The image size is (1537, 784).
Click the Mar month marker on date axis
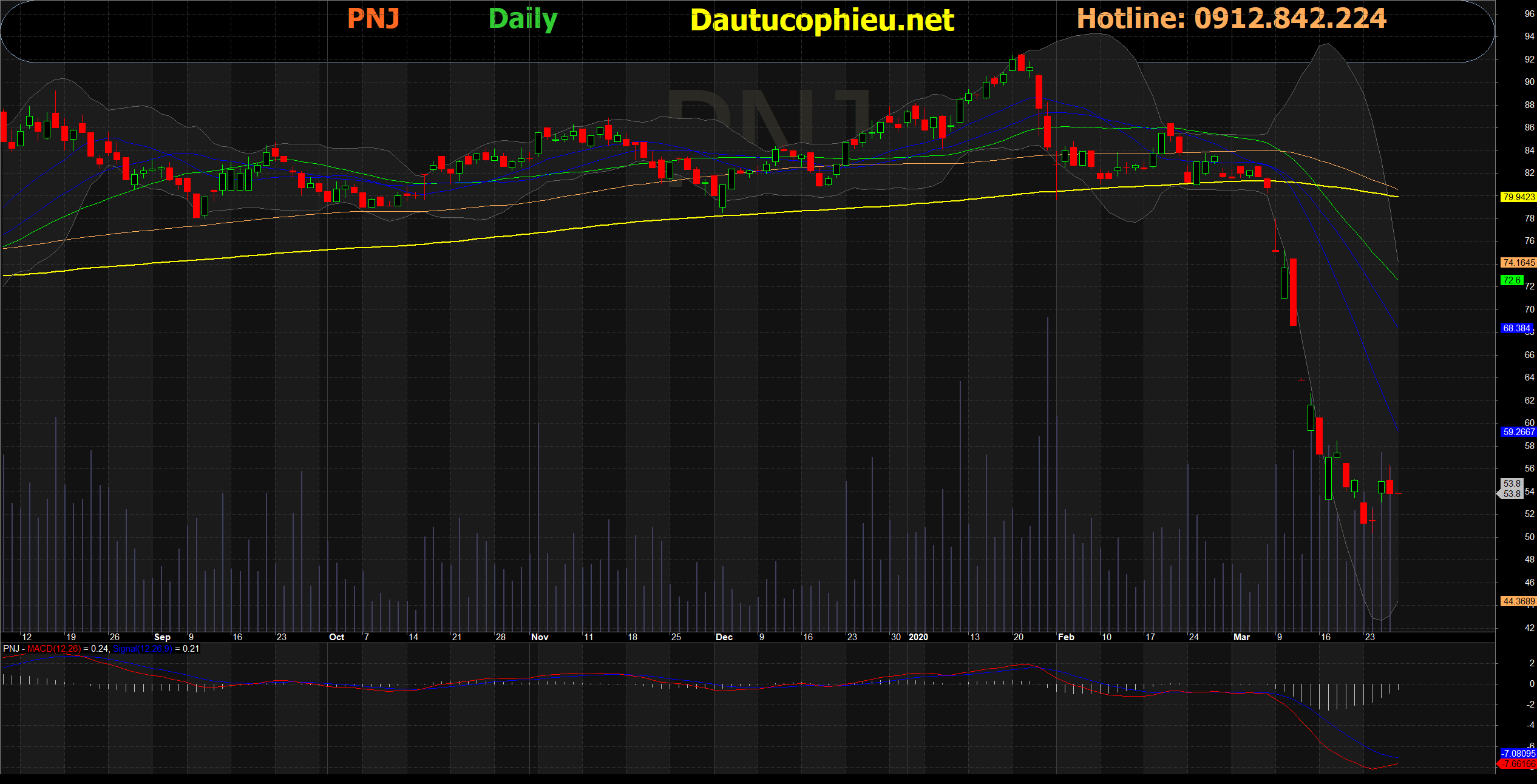(1241, 637)
